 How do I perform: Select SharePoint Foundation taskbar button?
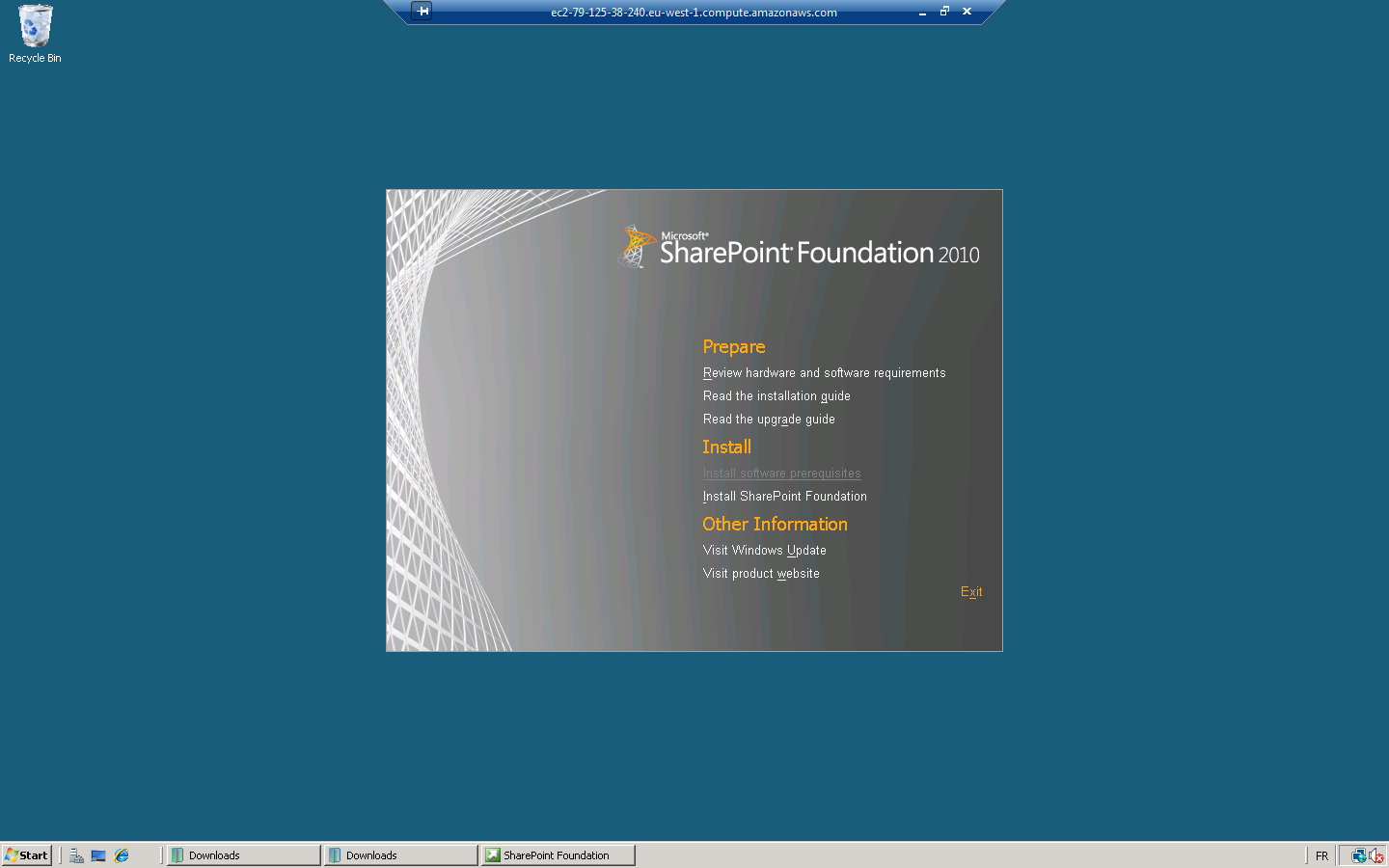click(558, 855)
